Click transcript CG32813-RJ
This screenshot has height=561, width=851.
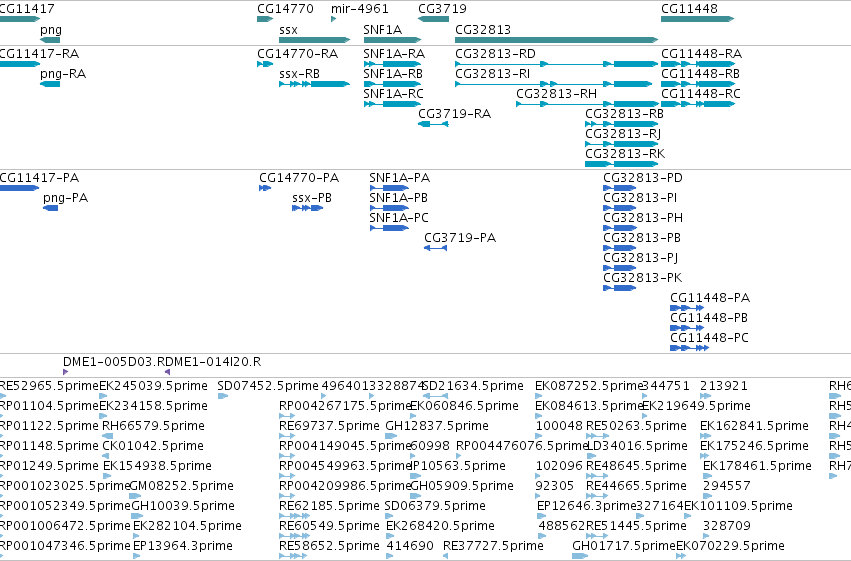click(x=621, y=144)
